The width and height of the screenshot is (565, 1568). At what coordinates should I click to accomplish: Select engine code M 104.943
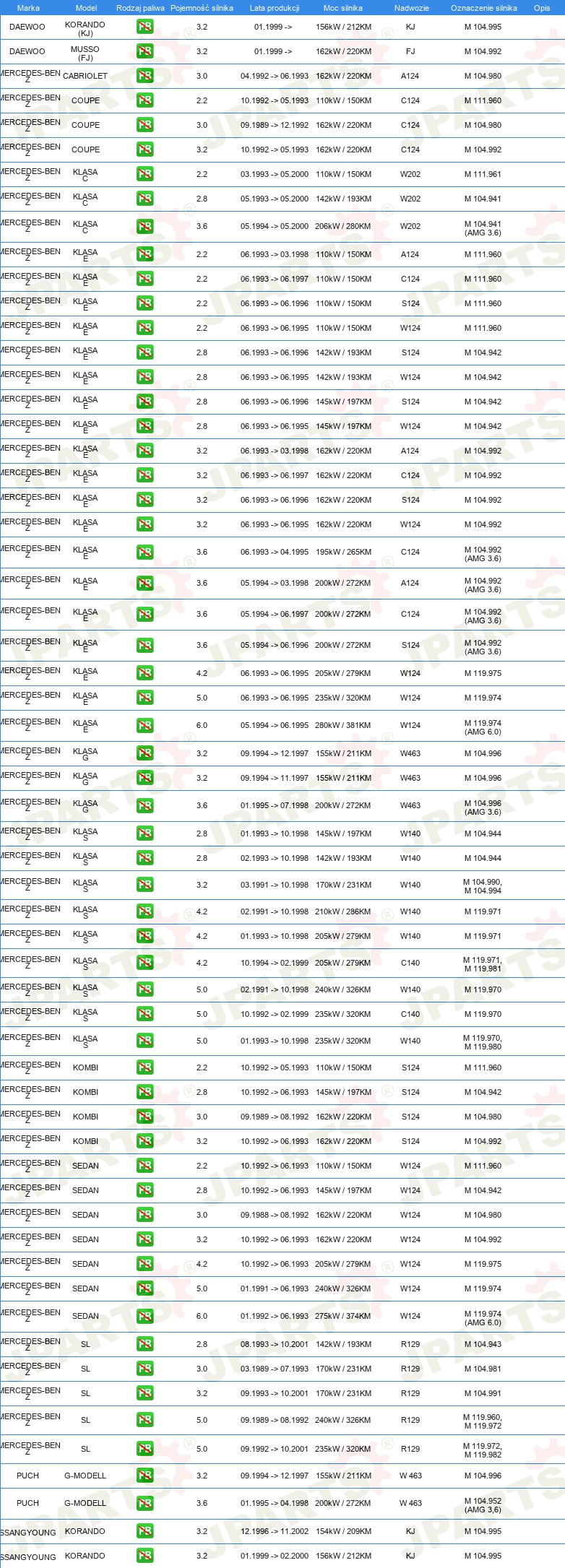coord(483,1344)
